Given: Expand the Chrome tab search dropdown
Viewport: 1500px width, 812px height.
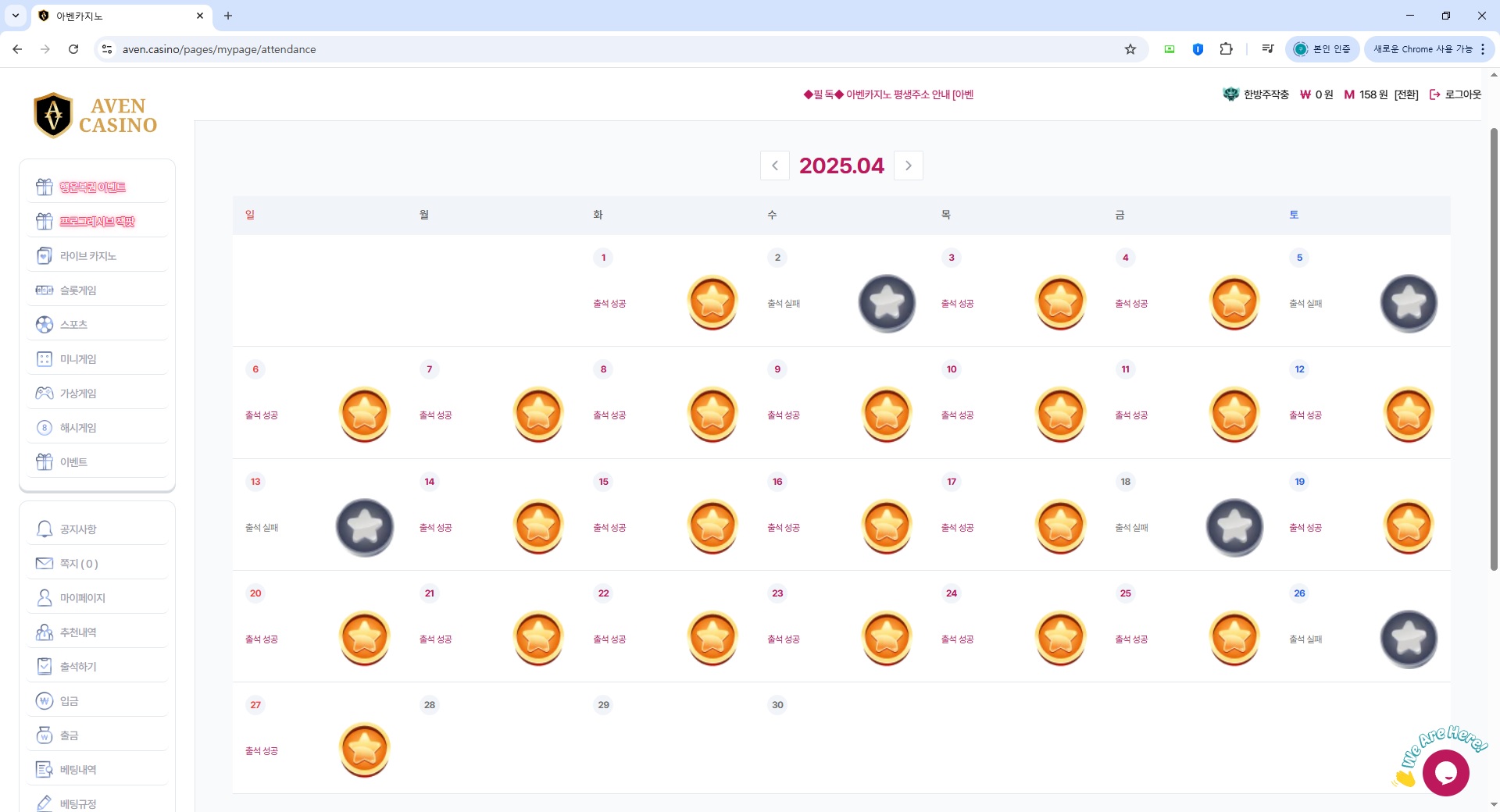Looking at the screenshot, I should point(16,16).
